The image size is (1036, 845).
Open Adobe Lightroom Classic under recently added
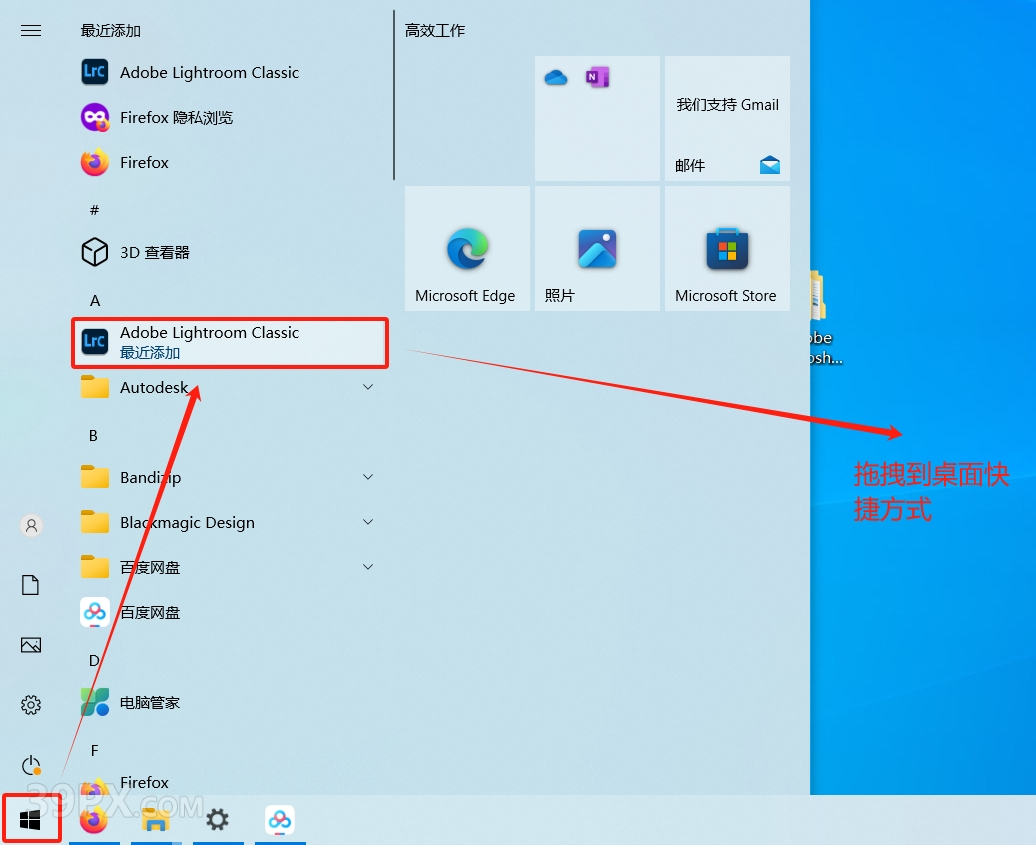[230, 72]
